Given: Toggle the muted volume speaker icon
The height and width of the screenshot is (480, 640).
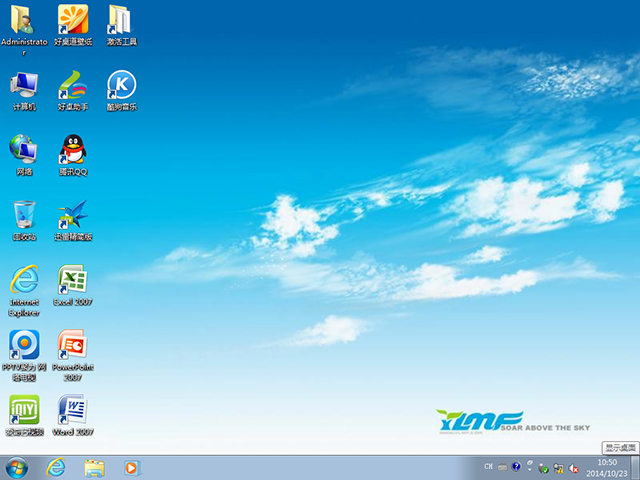Looking at the screenshot, I should click(x=572, y=467).
